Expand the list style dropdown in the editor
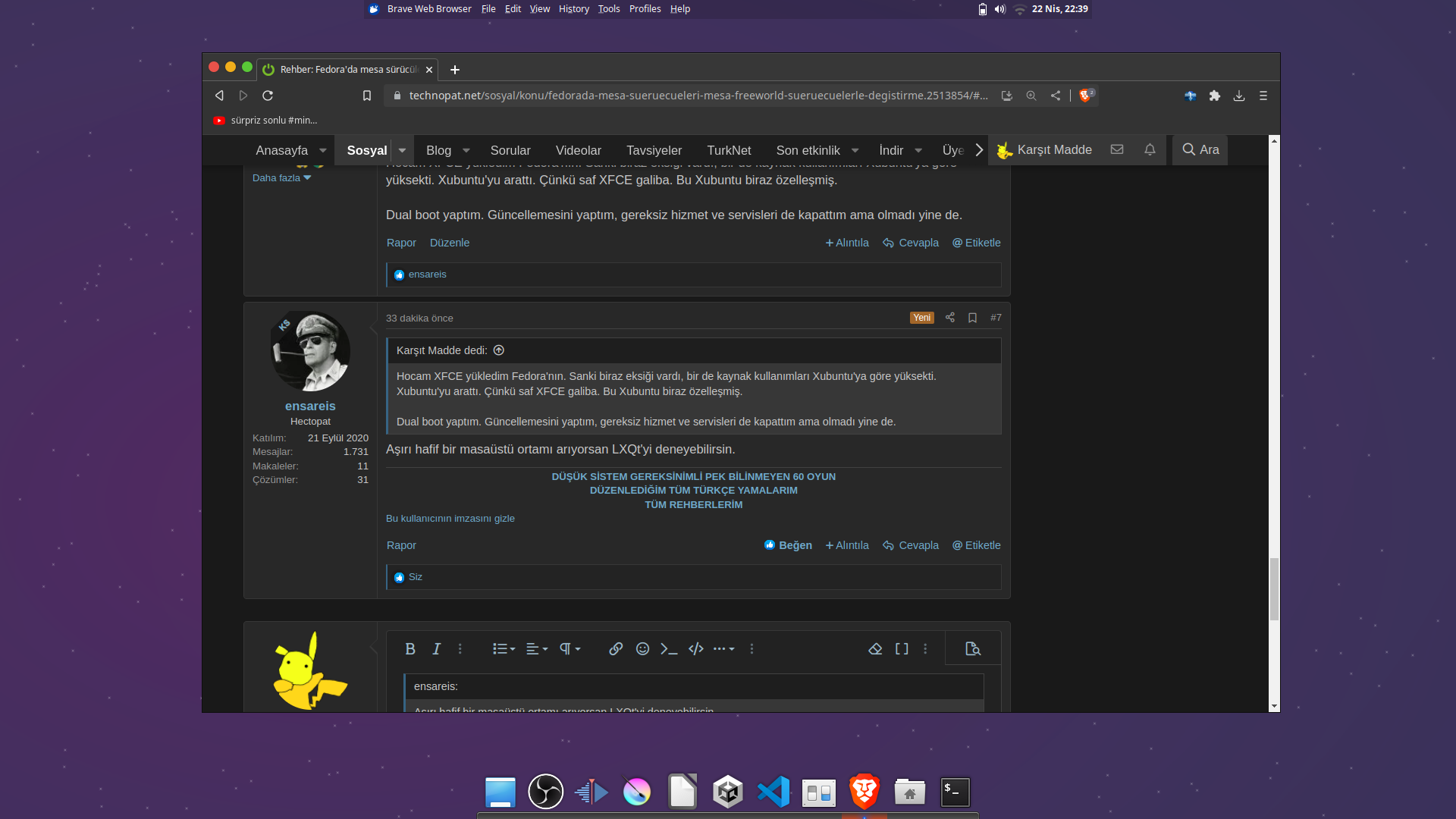 (x=503, y=649)
